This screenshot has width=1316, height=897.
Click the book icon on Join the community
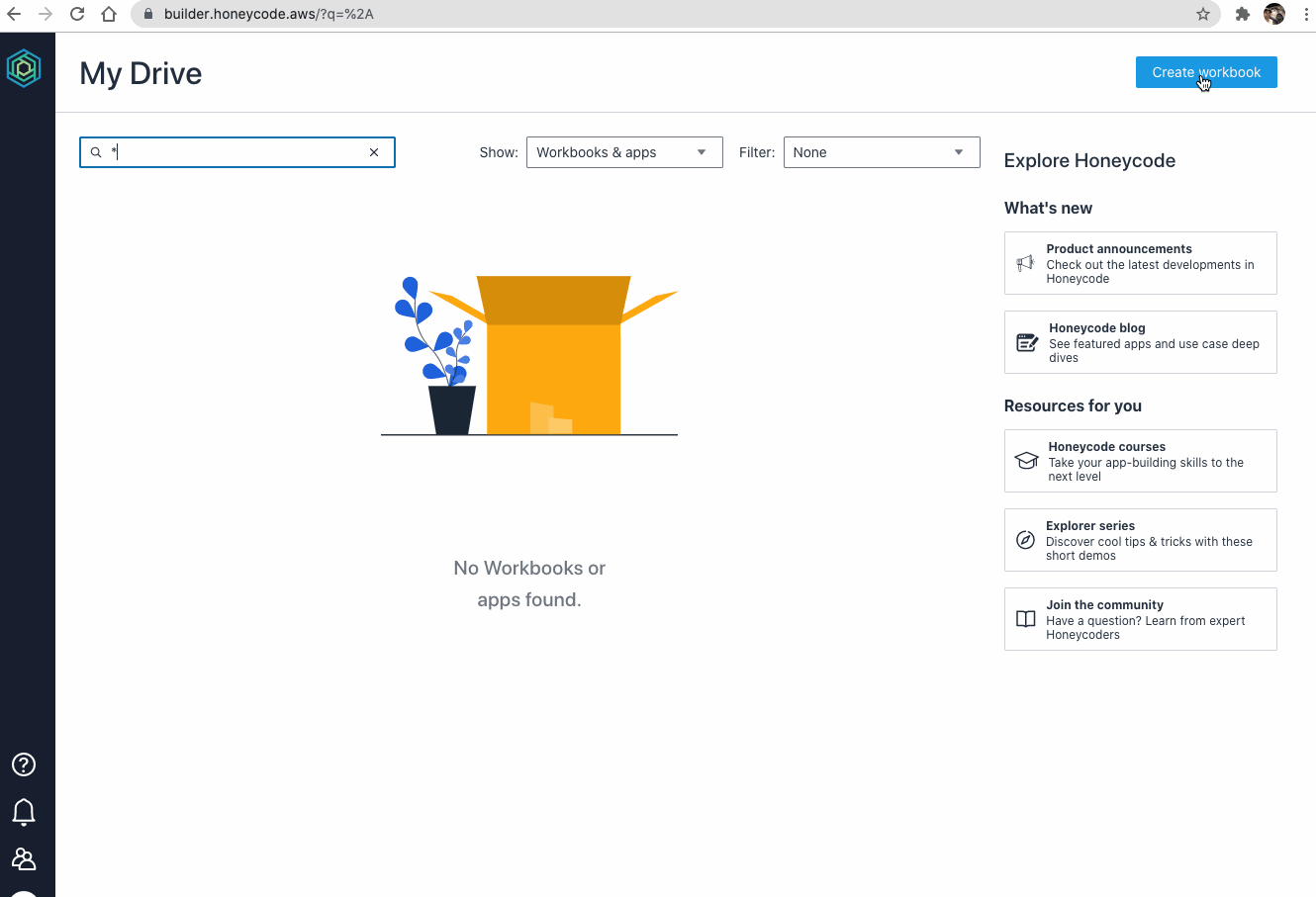pyautogui.click(x=1026, y=619)
